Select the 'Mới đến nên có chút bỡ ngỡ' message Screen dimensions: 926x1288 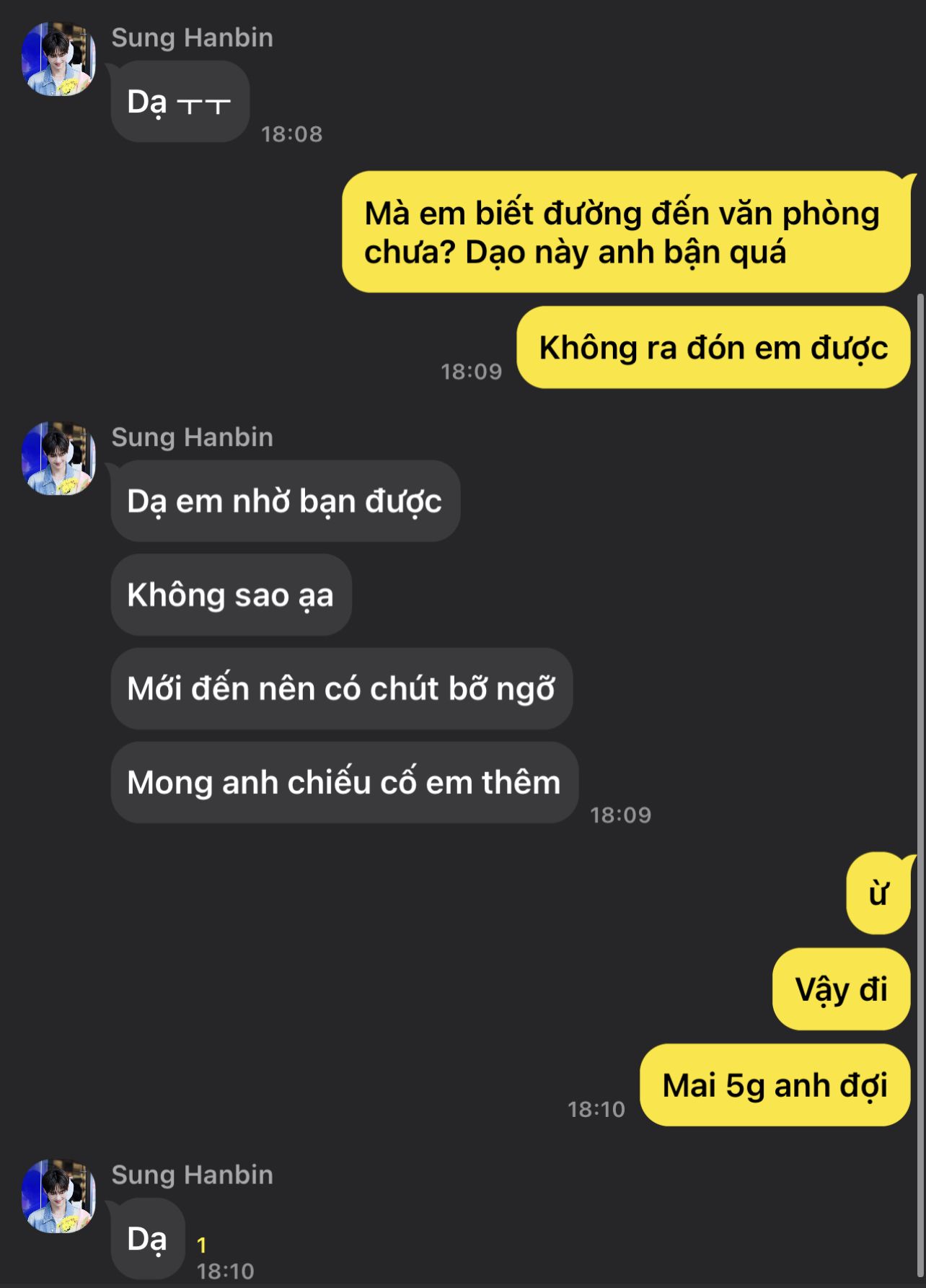click(342, 689)
